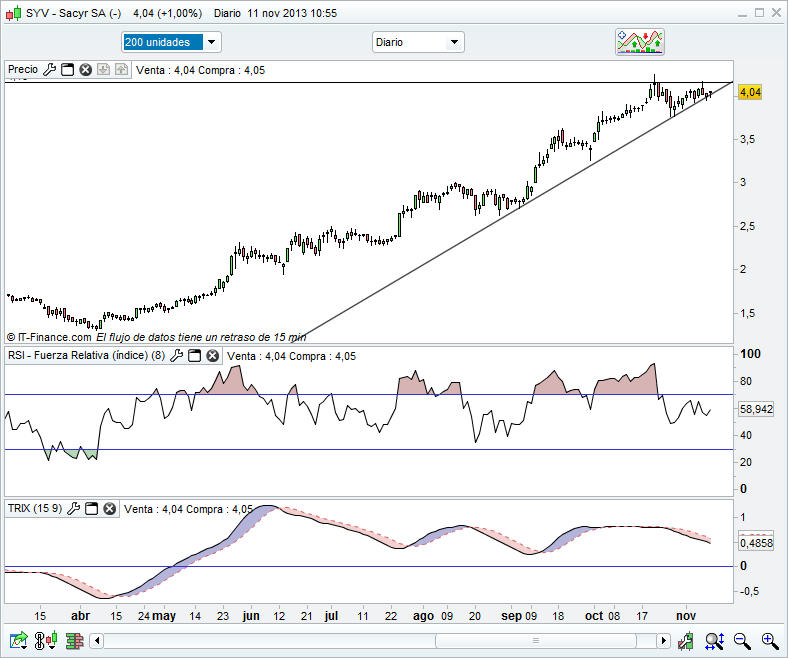Click the zoom in magnifier icon
Image resolution: width=788 pixels, height=658 pixels.
pos(768,641)
